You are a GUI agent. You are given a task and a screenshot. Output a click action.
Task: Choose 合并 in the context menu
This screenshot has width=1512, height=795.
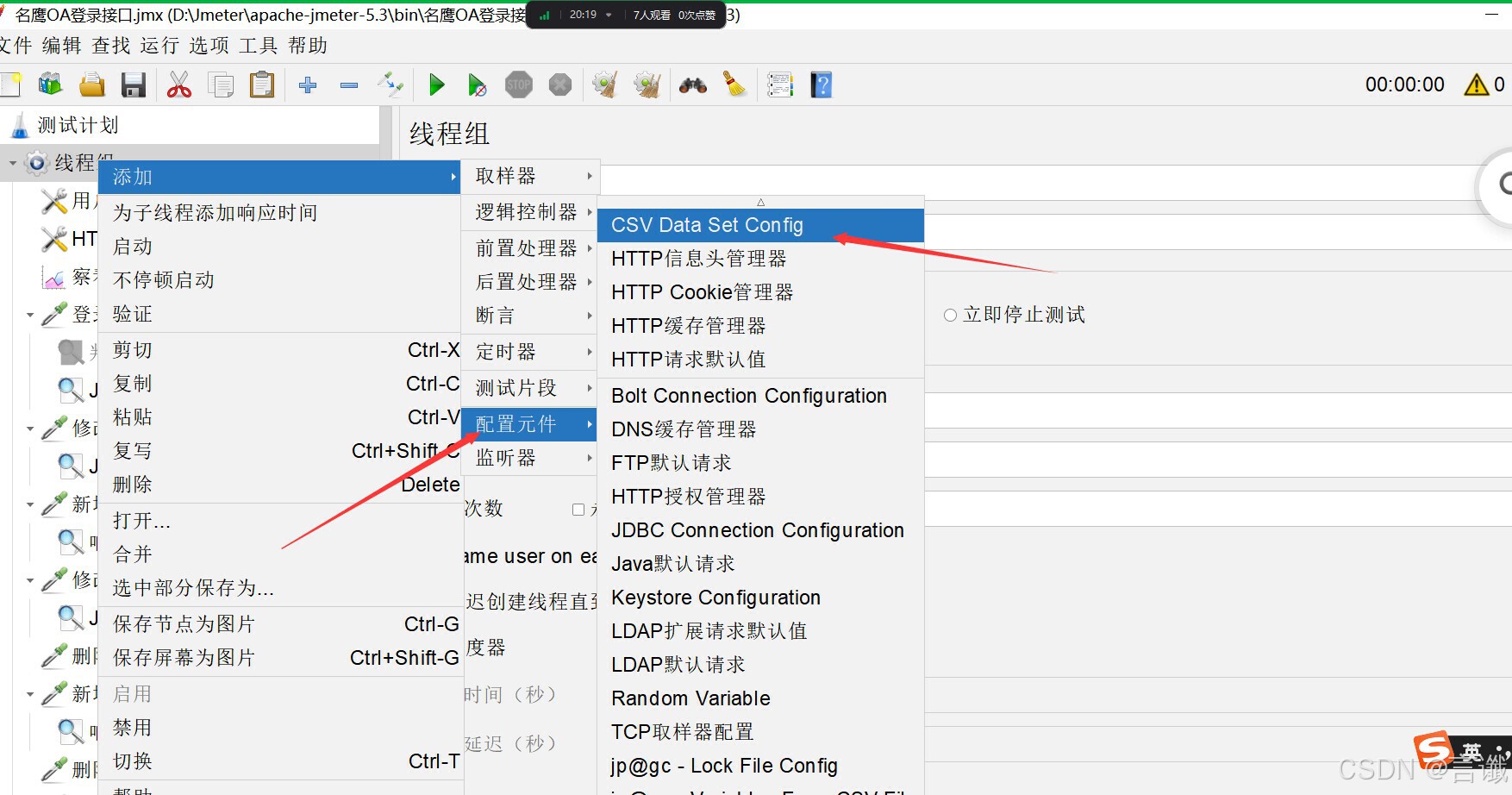280,554
